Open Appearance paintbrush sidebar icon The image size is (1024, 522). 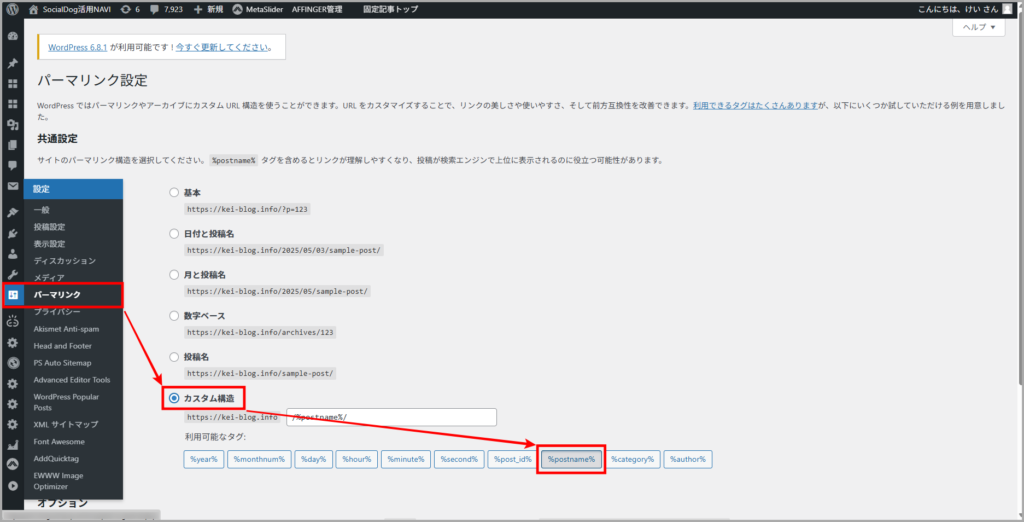(12, 213)
